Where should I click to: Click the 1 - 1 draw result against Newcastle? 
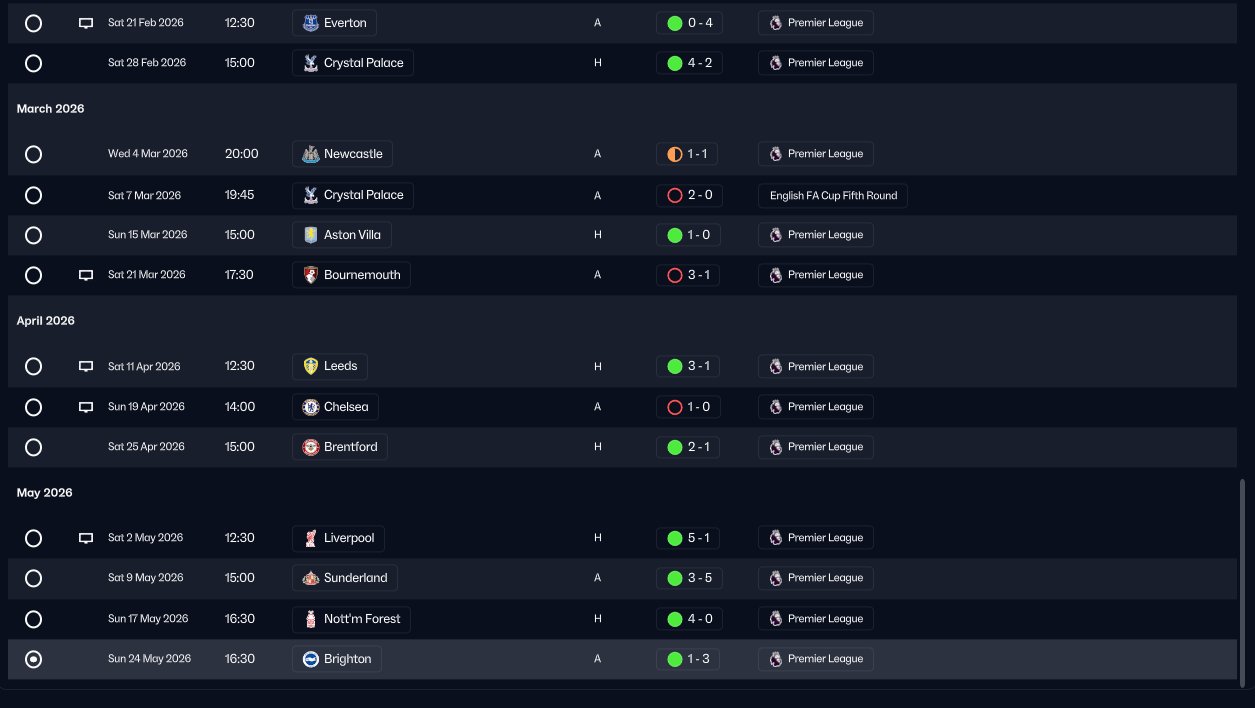[x=688, y=154]
